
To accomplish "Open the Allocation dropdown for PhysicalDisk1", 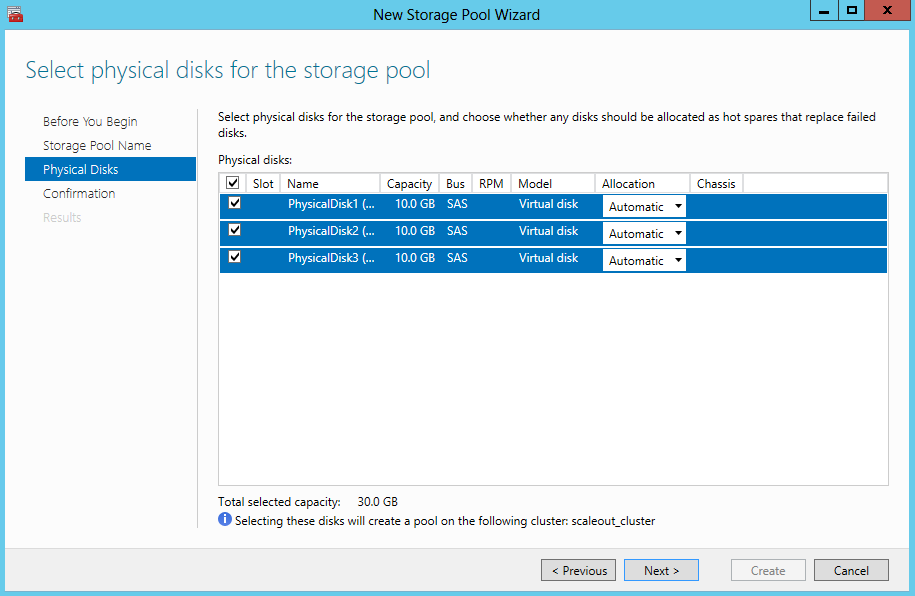I will point(644,207).
